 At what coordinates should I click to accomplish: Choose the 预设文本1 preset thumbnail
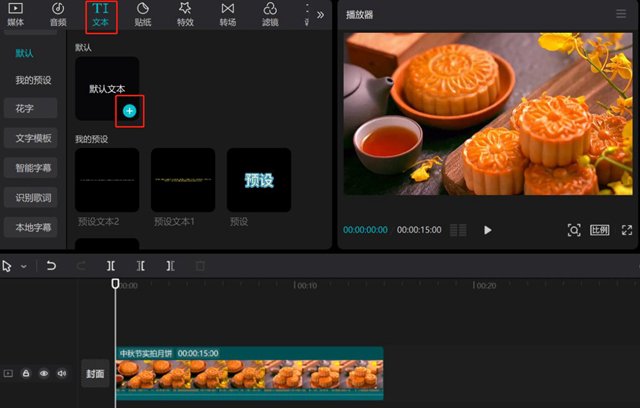(183, 180)
